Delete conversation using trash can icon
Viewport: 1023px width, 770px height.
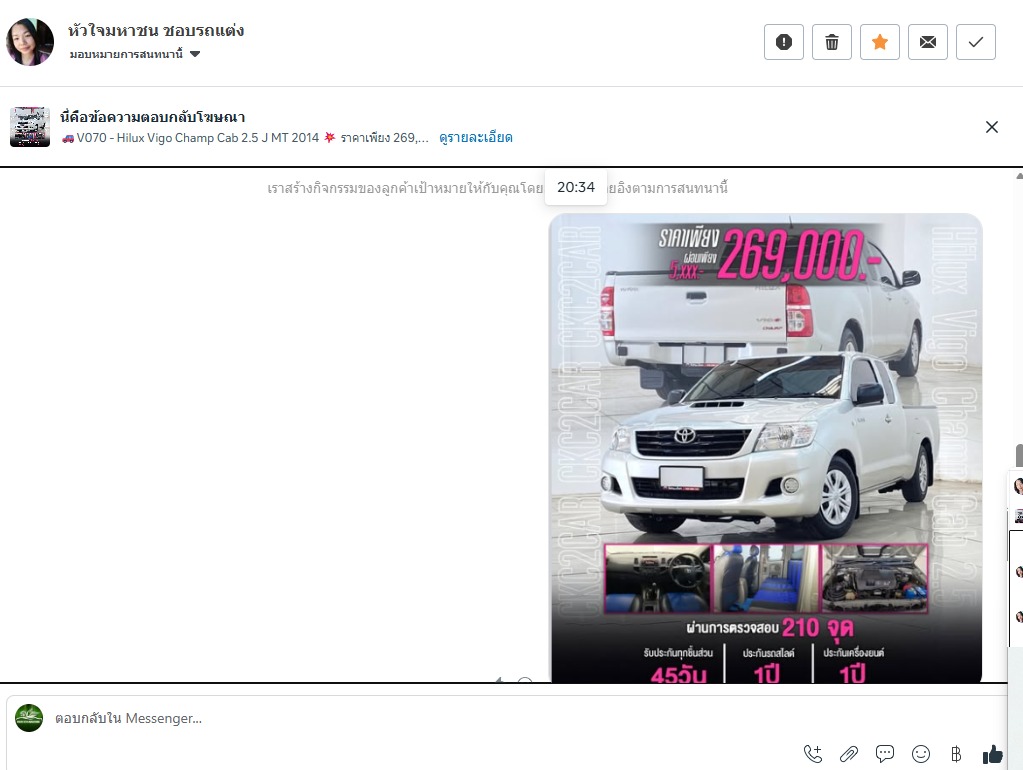[832, 42]
